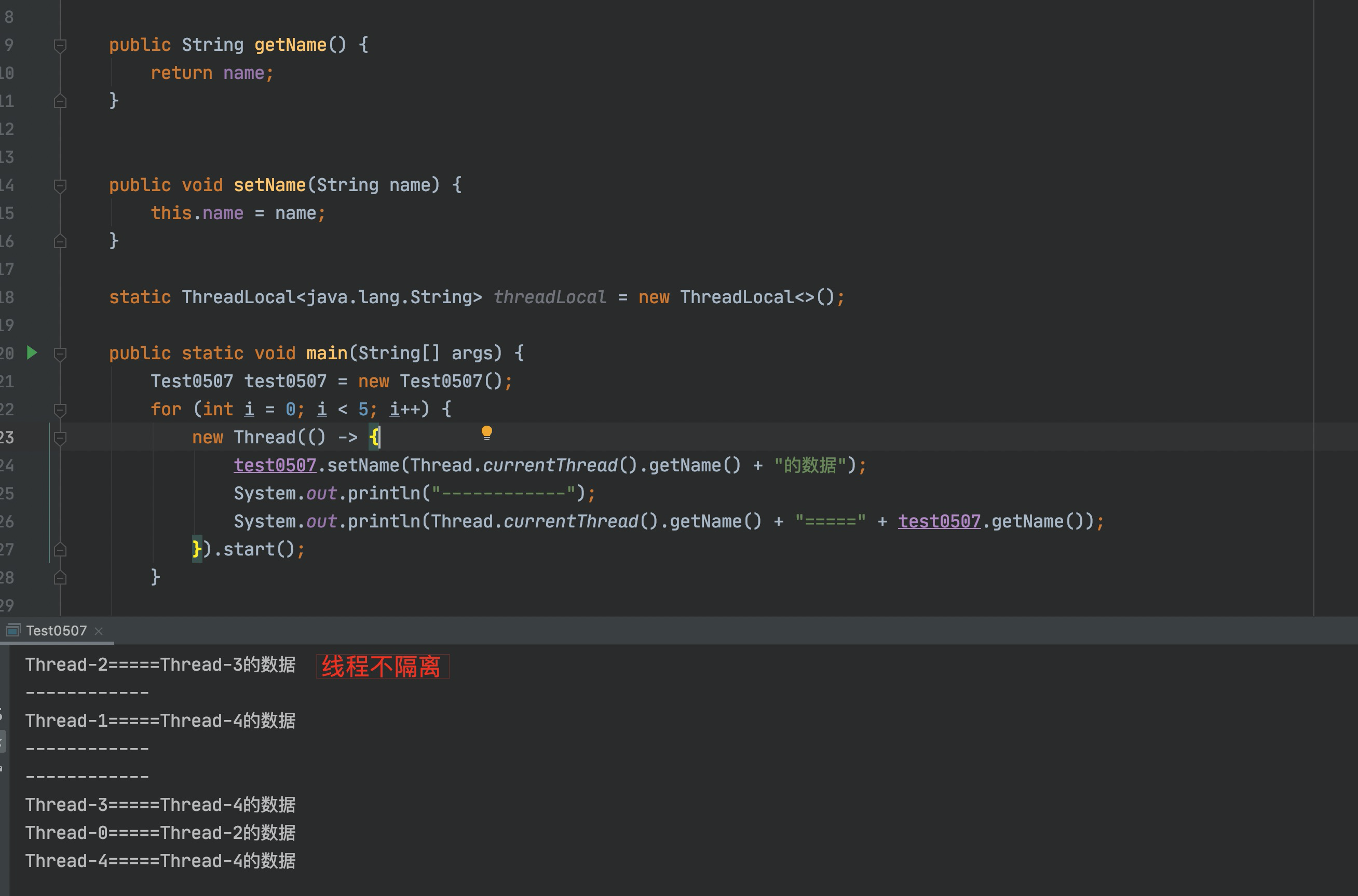The height and width of the screenshot is (896, 1358).
Task: Select the Thread-2=====Thread-3的数据 output line
Action: 160,664
